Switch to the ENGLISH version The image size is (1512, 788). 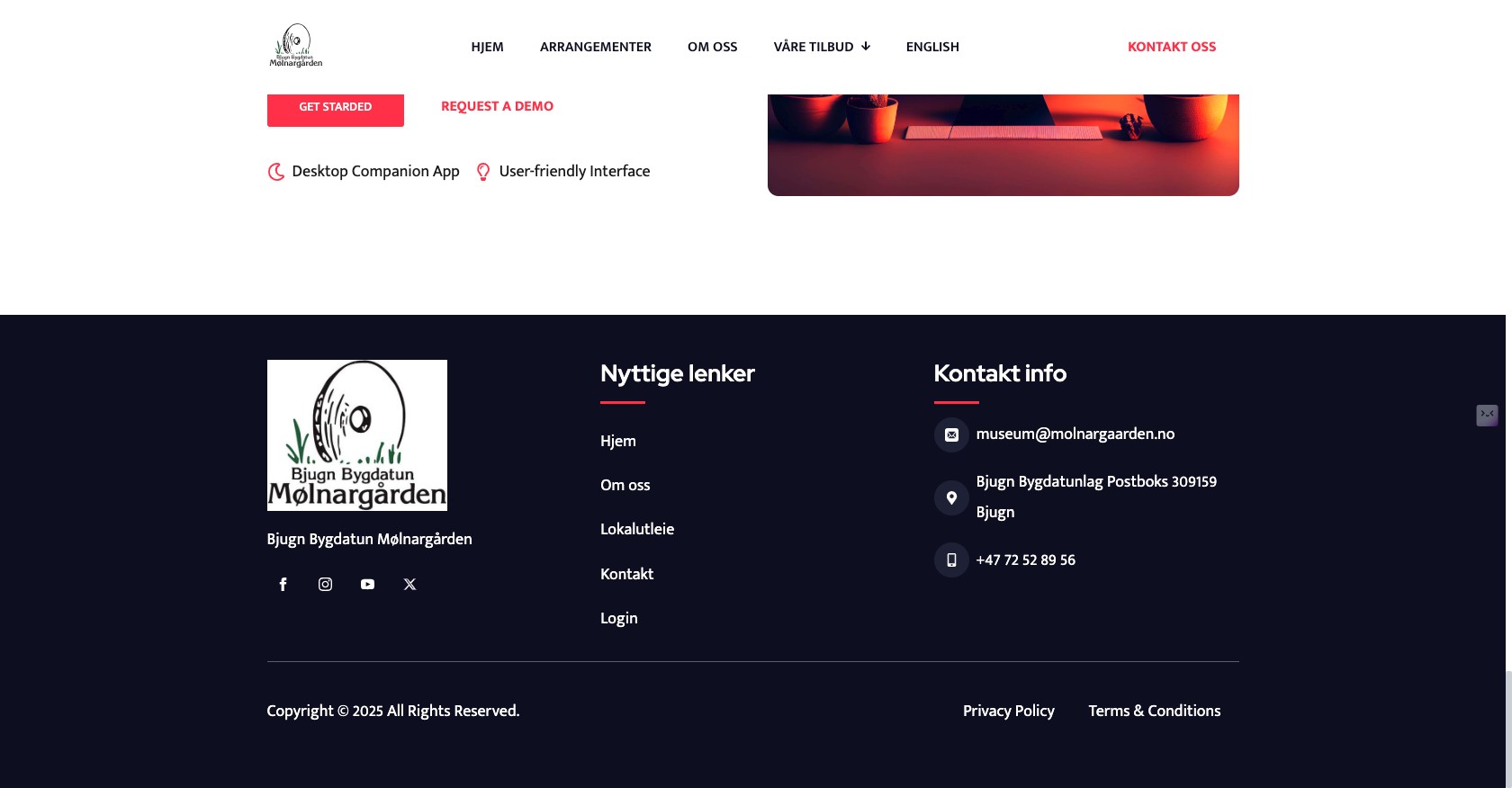(x=932, y=47)
